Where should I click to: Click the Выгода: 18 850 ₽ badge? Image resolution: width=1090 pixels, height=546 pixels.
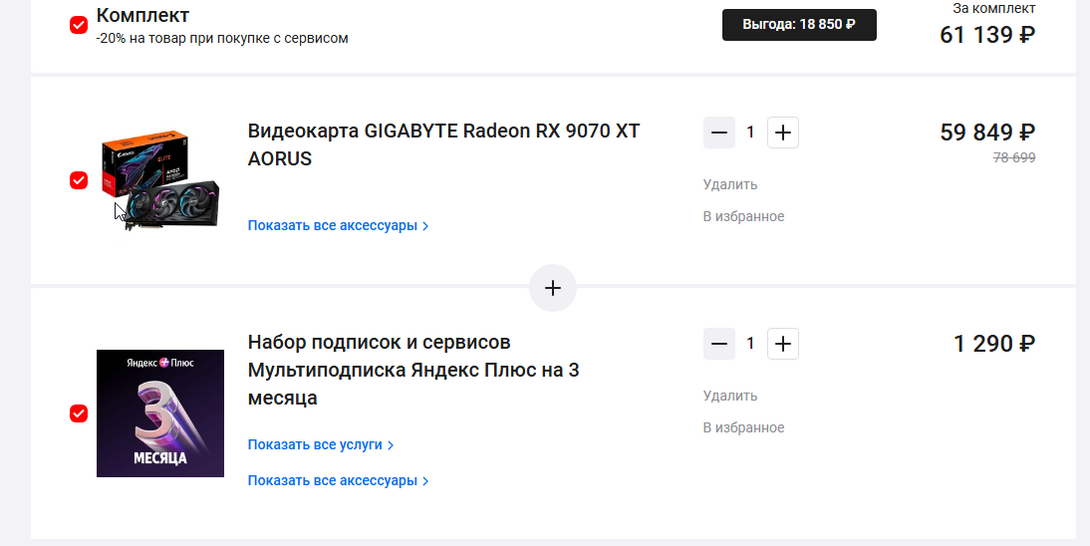pyautogui.click(x=799, y=25)
